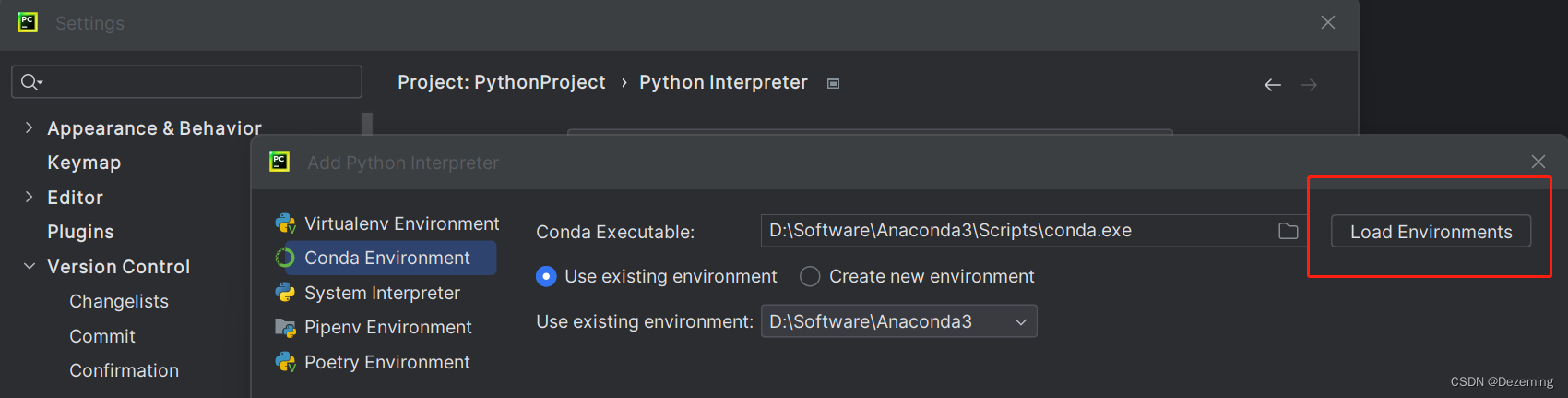Browse for Conda executable with folder icon
1568x398 pixels.
(x=1288, y=231)
